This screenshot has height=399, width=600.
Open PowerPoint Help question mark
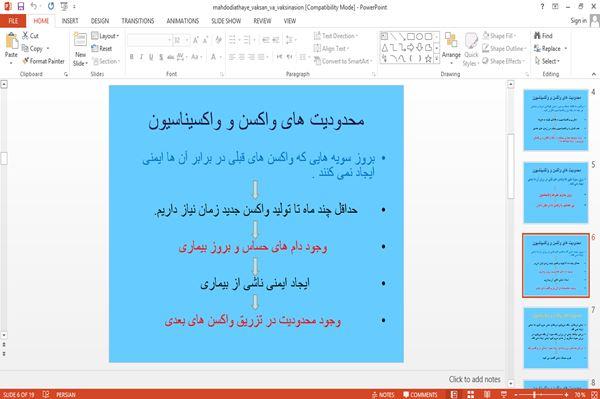click(x=542, y=7)
